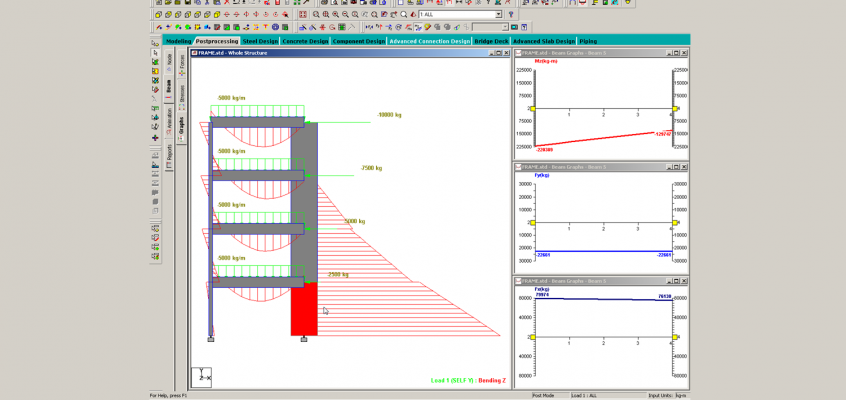Viewport: 846px width, 400px height.
Task: Click the monitor icon right of empty dropdown
Action: (514, 26)
